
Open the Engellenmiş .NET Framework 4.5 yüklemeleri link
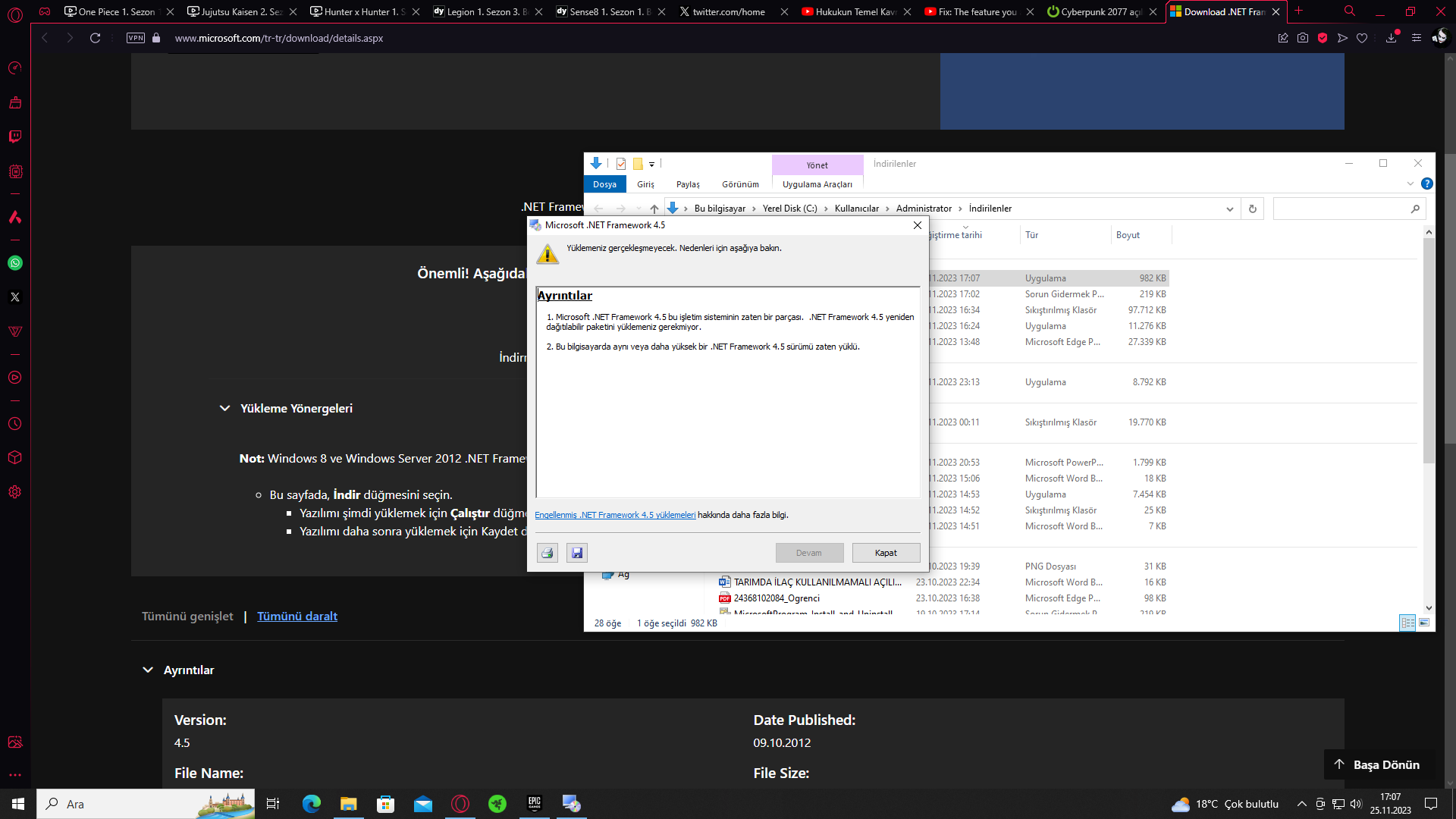click(x=614, y=515)
